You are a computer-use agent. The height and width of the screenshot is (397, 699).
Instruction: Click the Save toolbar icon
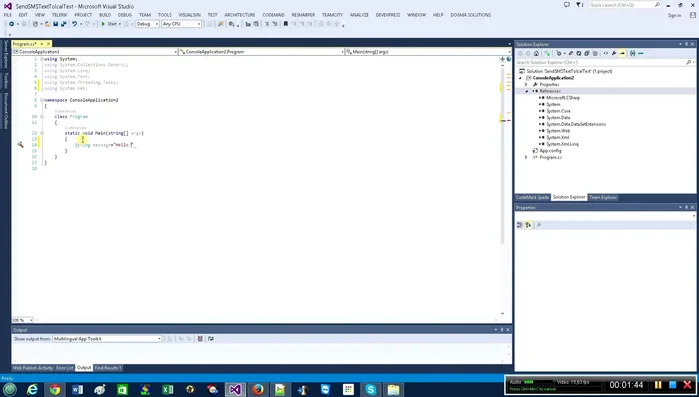click(56, 24)
